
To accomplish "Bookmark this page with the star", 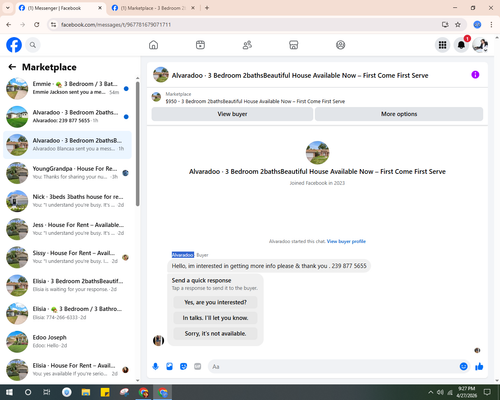I will point(458,25).
